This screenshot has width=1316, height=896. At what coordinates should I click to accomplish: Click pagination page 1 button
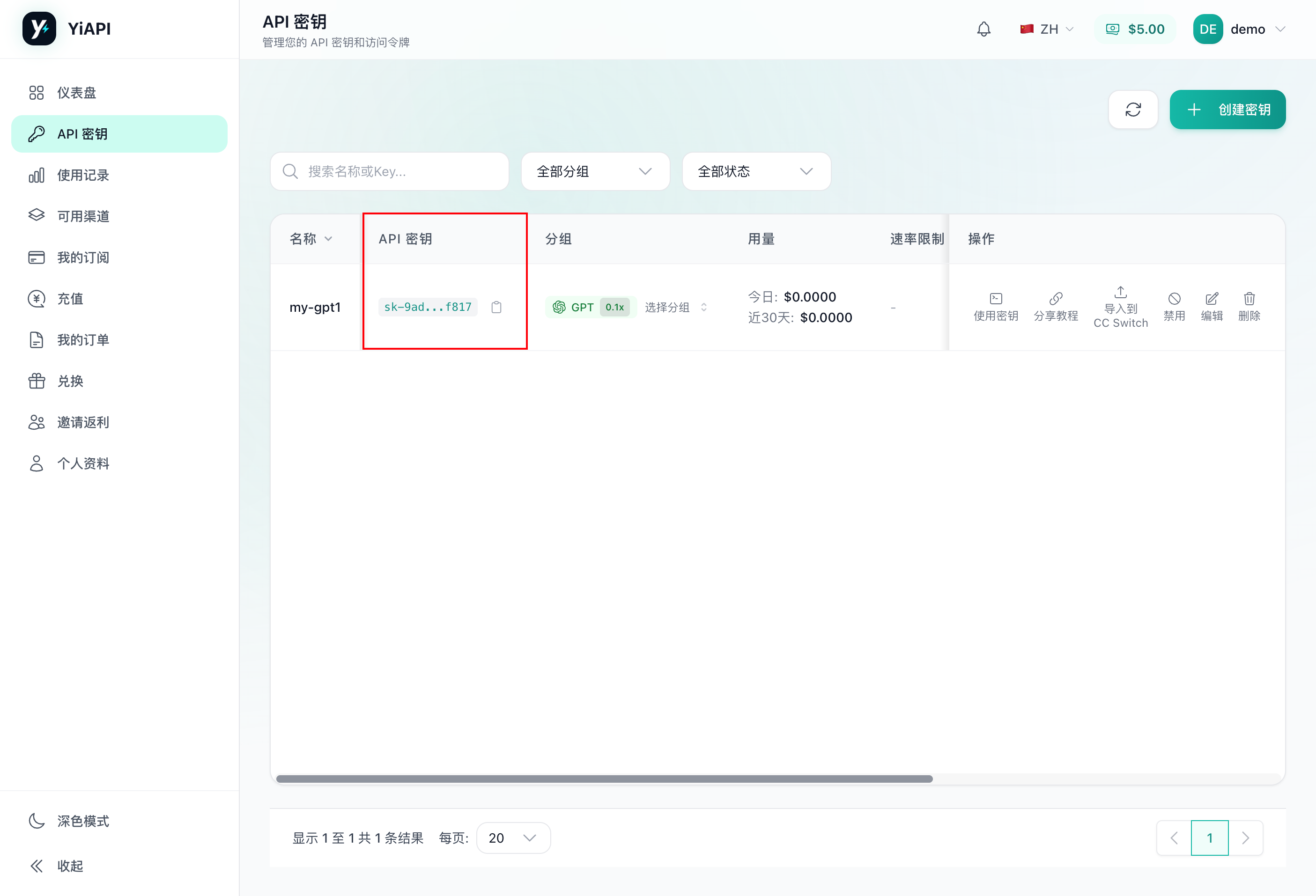coord(1209,837)
